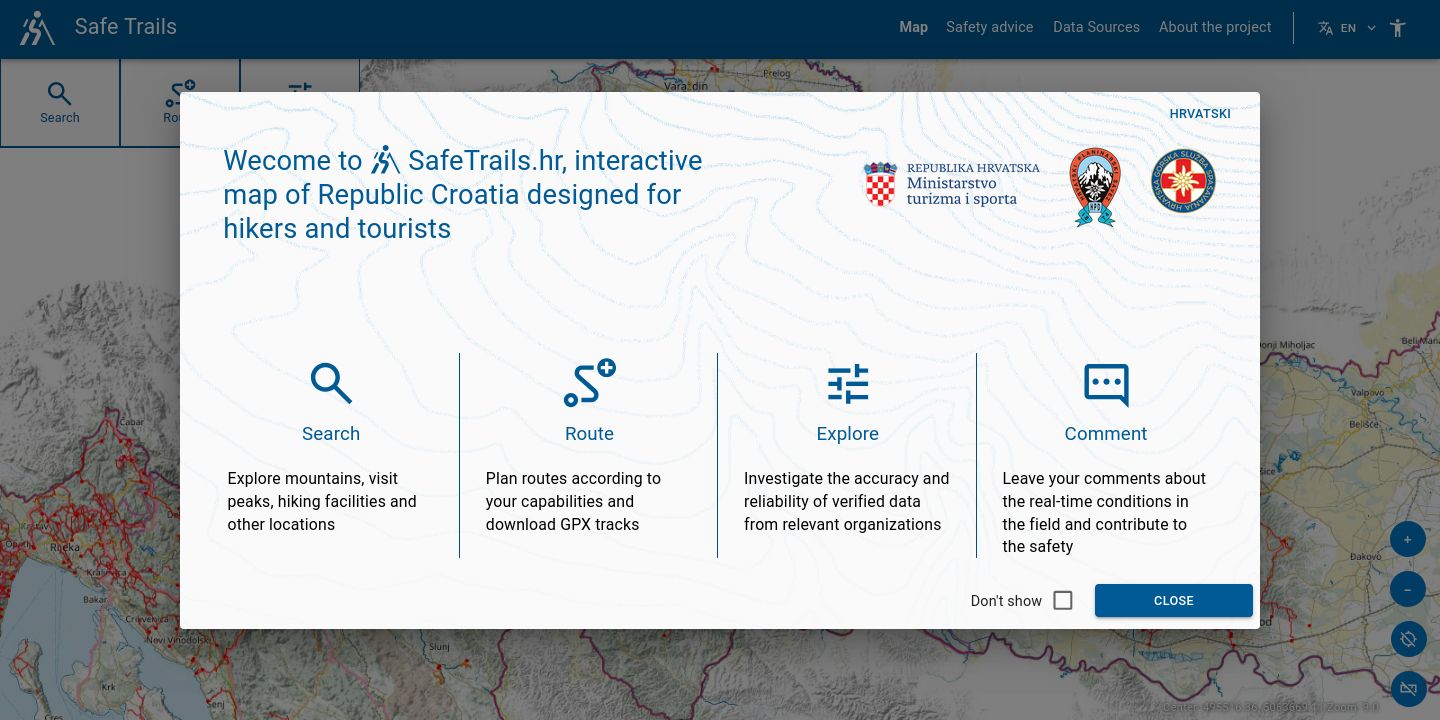Switch the dialog to HRVATSKI language
This screenshot has width=1440, height=720.
pos(1200,114)
